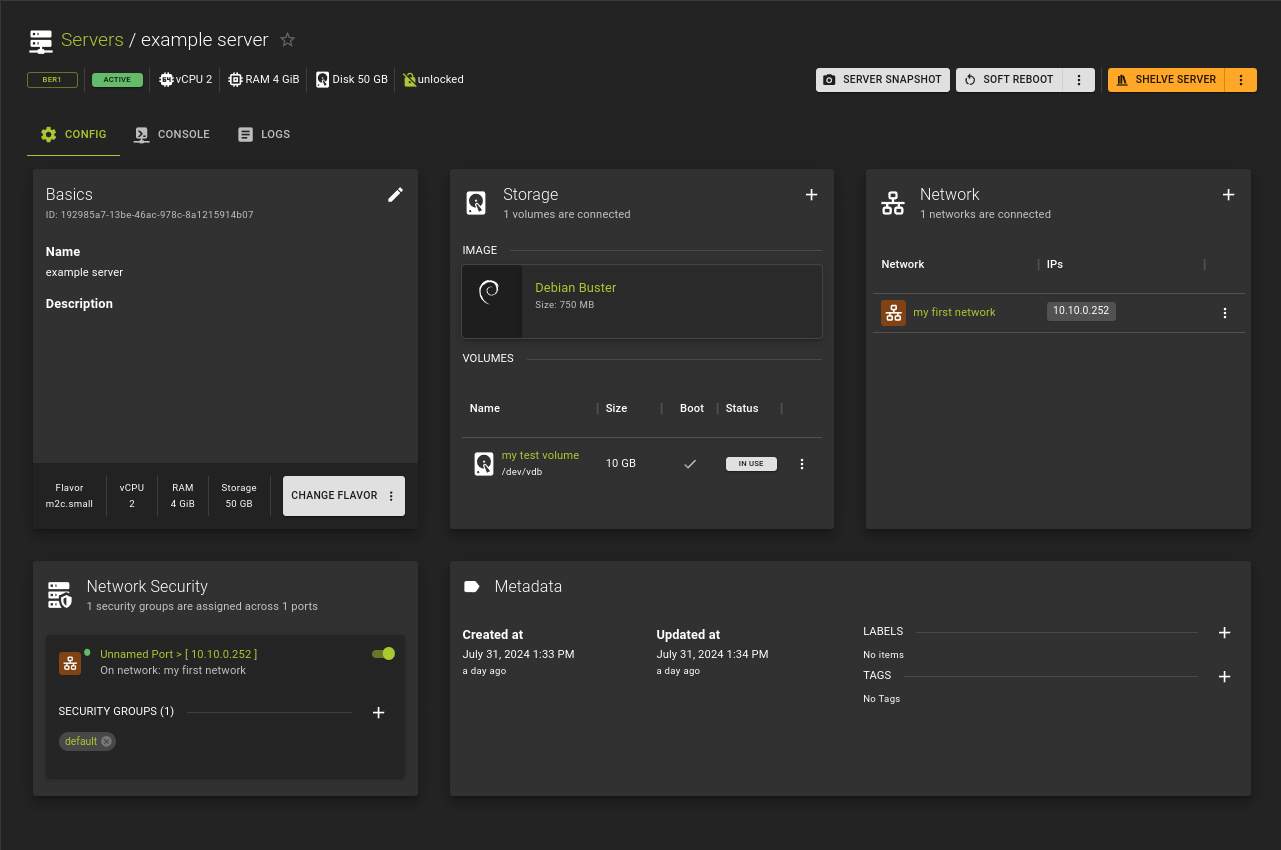
Task: Toggle port security switch for Unnamed Port
Action: coord(384,654)
